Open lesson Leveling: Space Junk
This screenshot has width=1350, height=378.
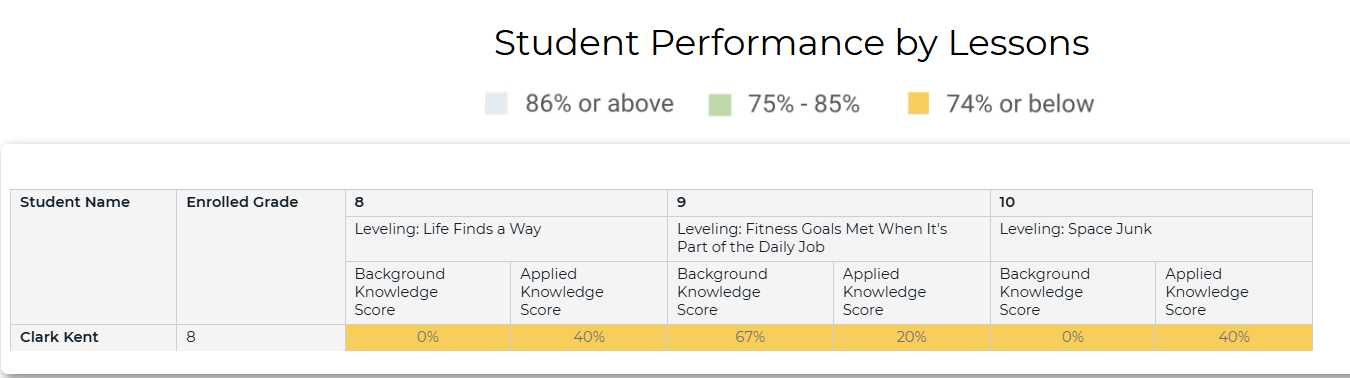pos(1075,229)
